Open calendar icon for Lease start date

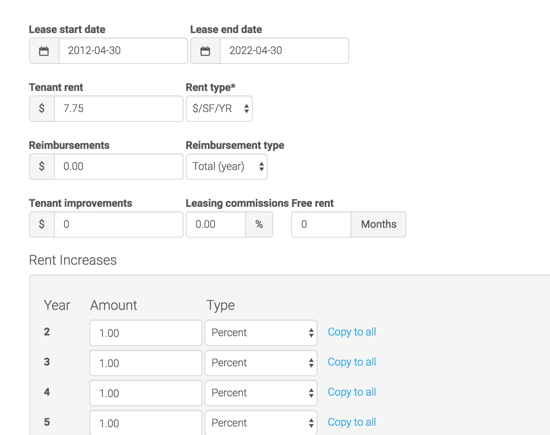coord(44,51)
